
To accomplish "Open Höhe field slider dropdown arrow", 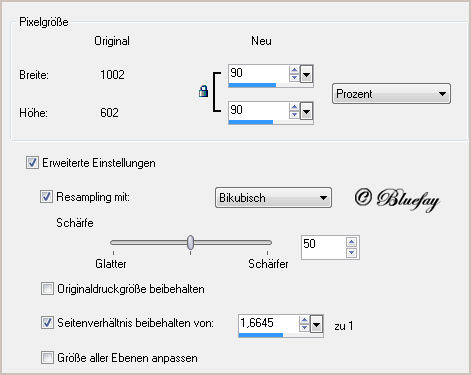I will coord(306,111).
